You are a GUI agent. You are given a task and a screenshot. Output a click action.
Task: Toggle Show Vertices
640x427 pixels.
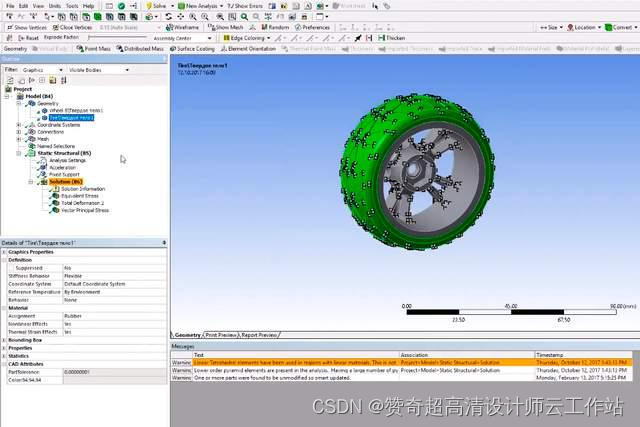pyautogui.click(x=27, y=27)
